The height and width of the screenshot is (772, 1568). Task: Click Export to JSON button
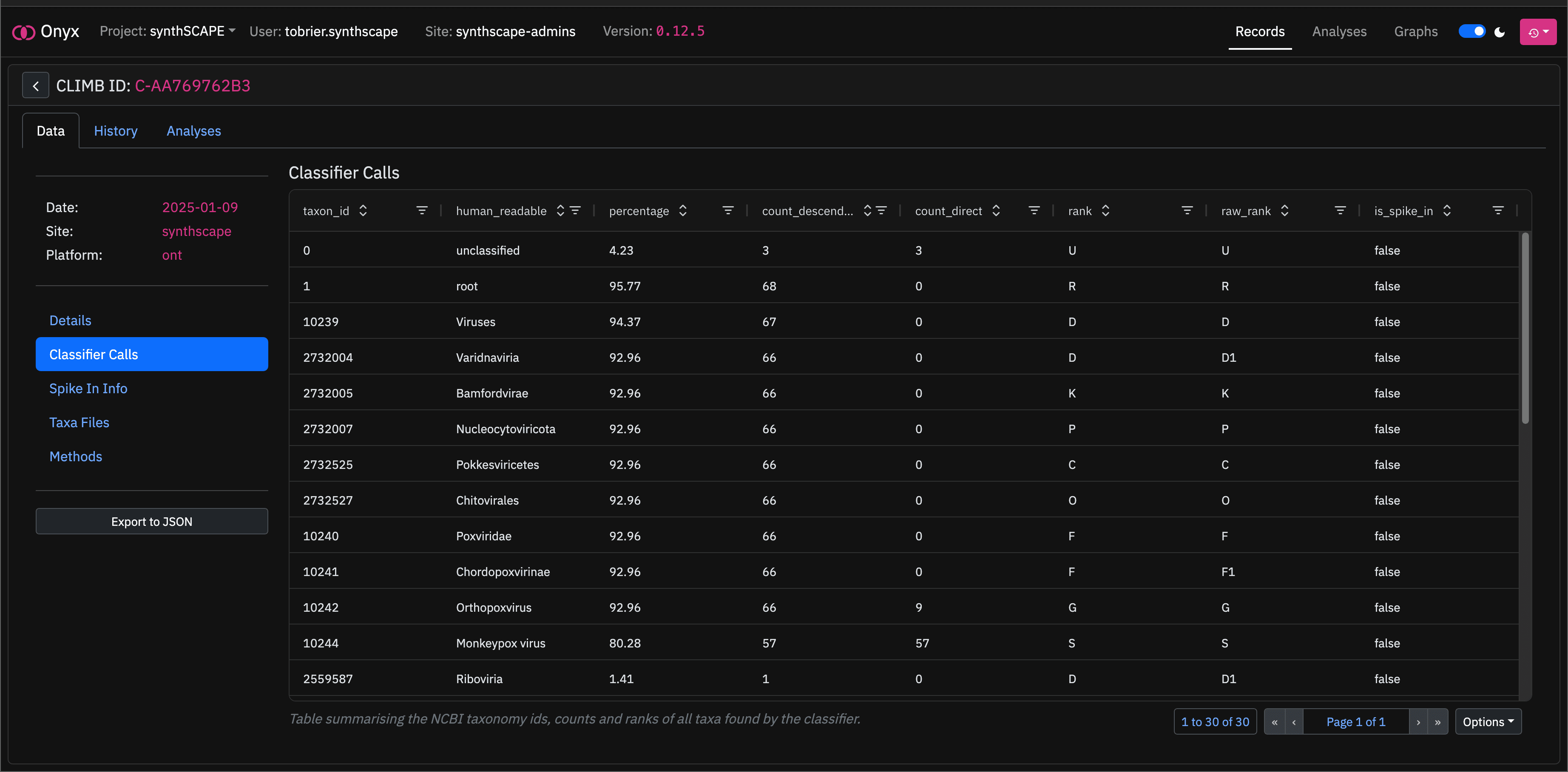point(151,522)
